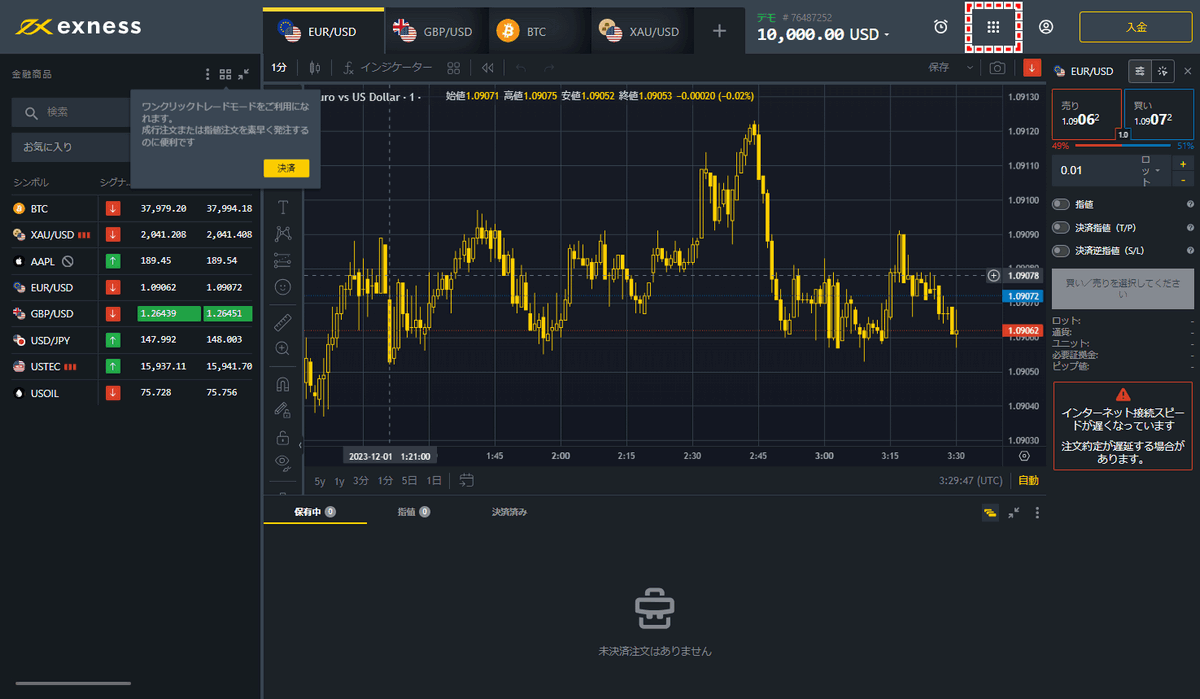The height and width of the screenshot is (699, 1200).
Task: Collapse the instruments panel
Action: point(243,74)
